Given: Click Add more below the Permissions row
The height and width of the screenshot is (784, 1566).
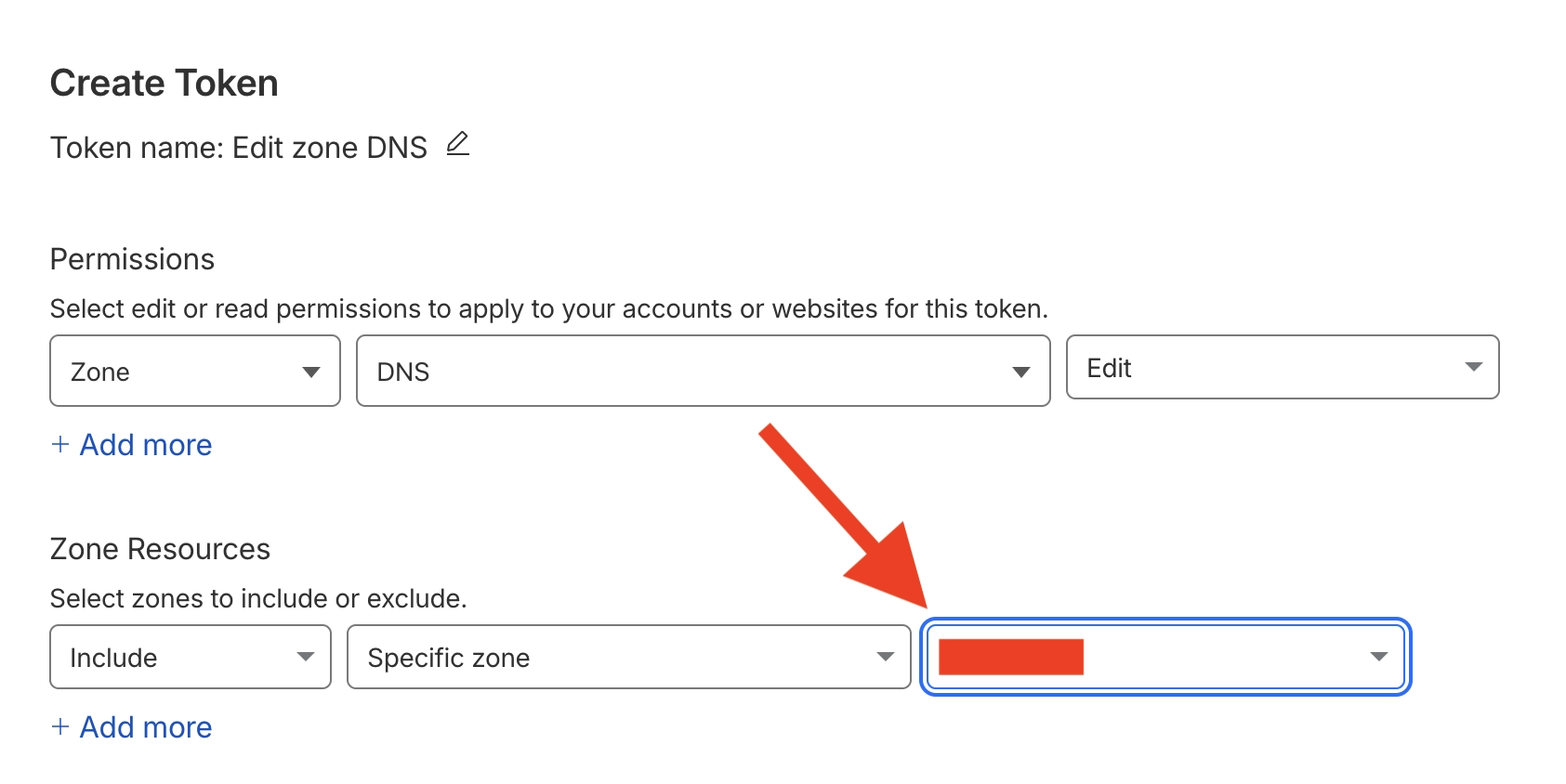Looking at the screenshot, I should point(146,445).
